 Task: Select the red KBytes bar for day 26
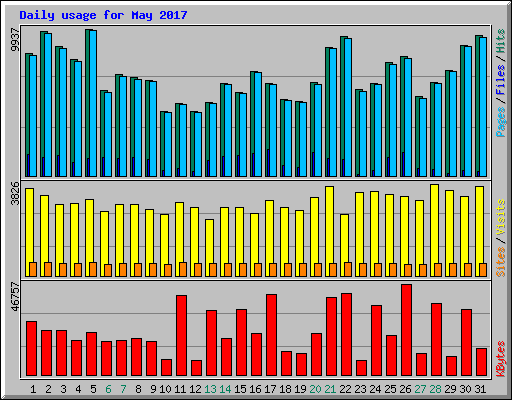coord(406,330)
